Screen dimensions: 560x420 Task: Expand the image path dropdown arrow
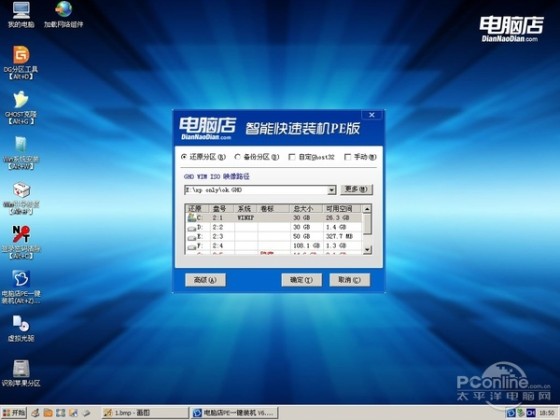coord(332,190)
